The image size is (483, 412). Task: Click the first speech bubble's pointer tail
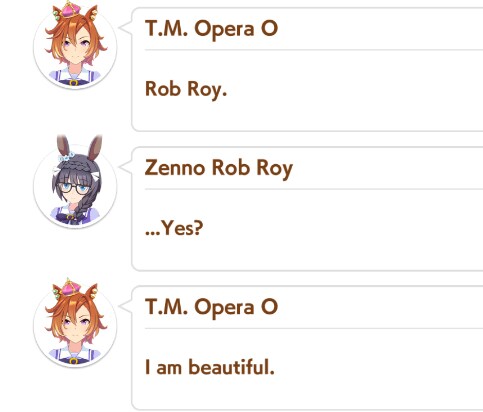(125, 28)
